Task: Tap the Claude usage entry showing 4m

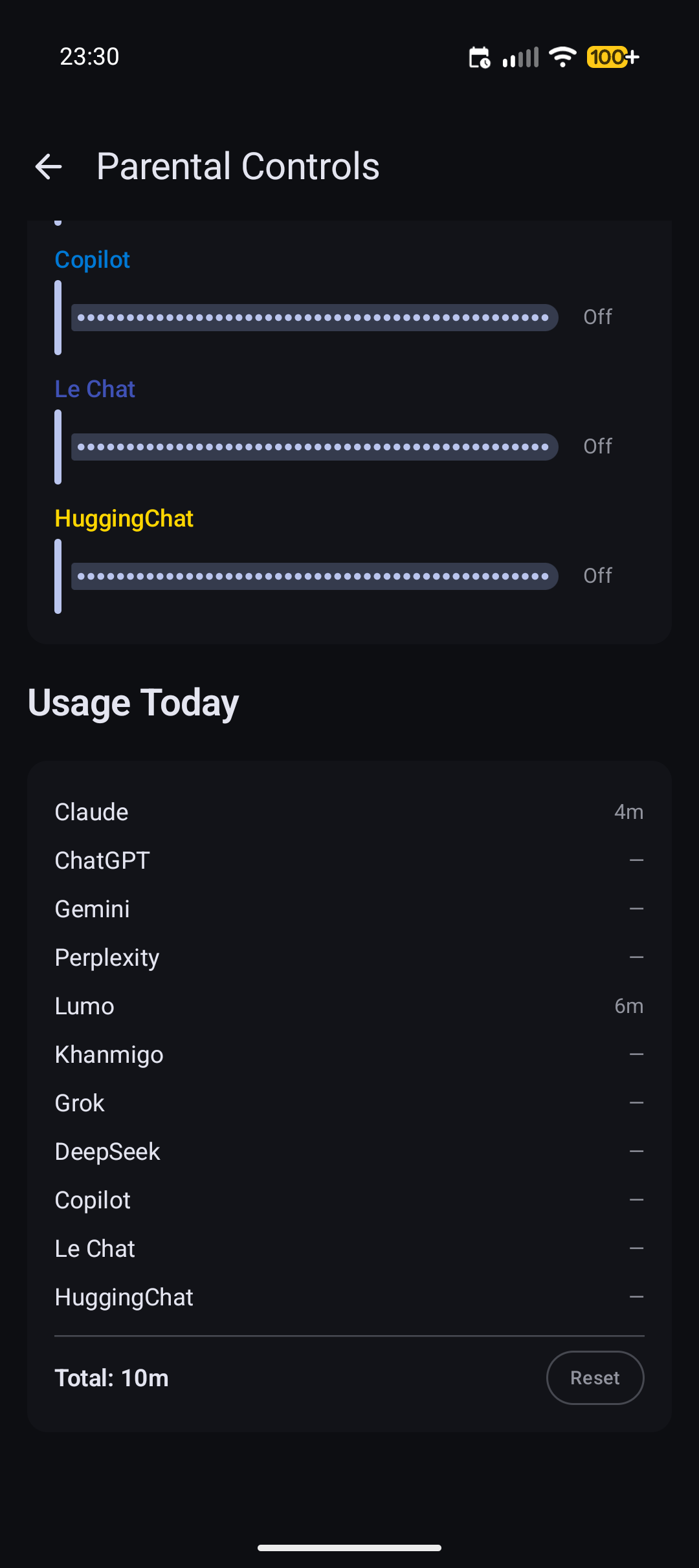Action: tap(349, 811)
